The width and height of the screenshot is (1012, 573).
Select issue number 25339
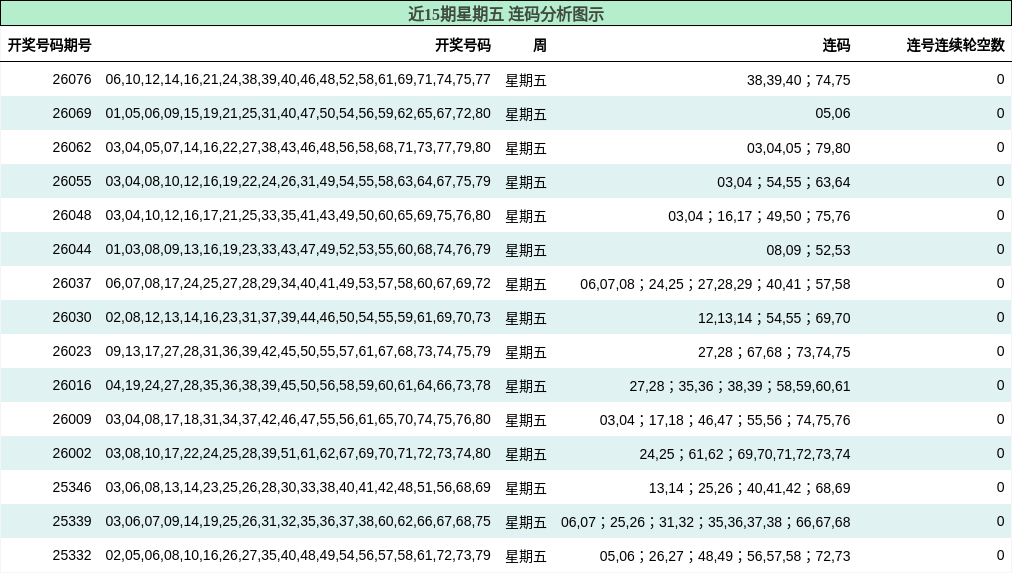[x=72, y=521]
